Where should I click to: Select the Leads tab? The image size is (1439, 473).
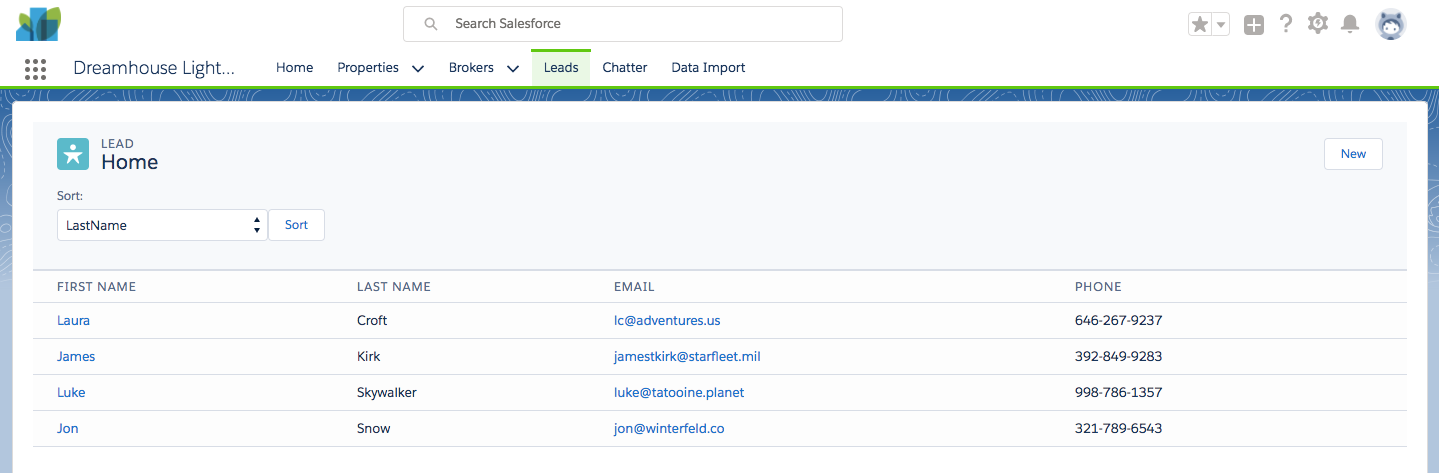pyautogui.click(x=561, y=68)
